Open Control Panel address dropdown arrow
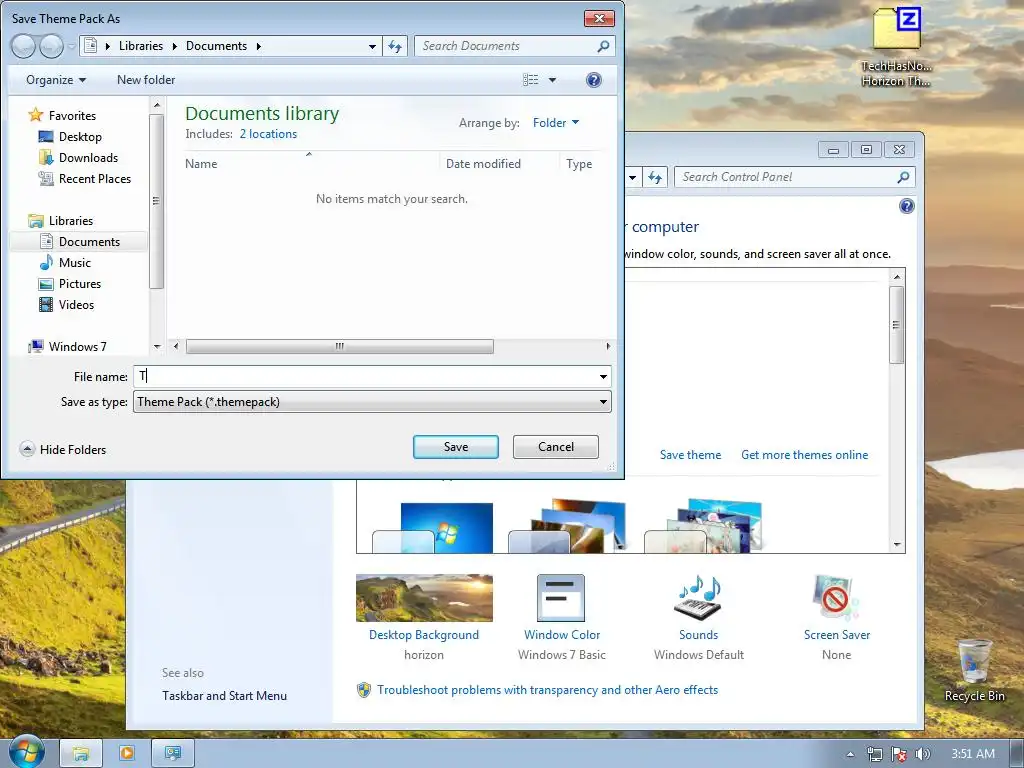The image size is (1024, 768). [632, 177]
